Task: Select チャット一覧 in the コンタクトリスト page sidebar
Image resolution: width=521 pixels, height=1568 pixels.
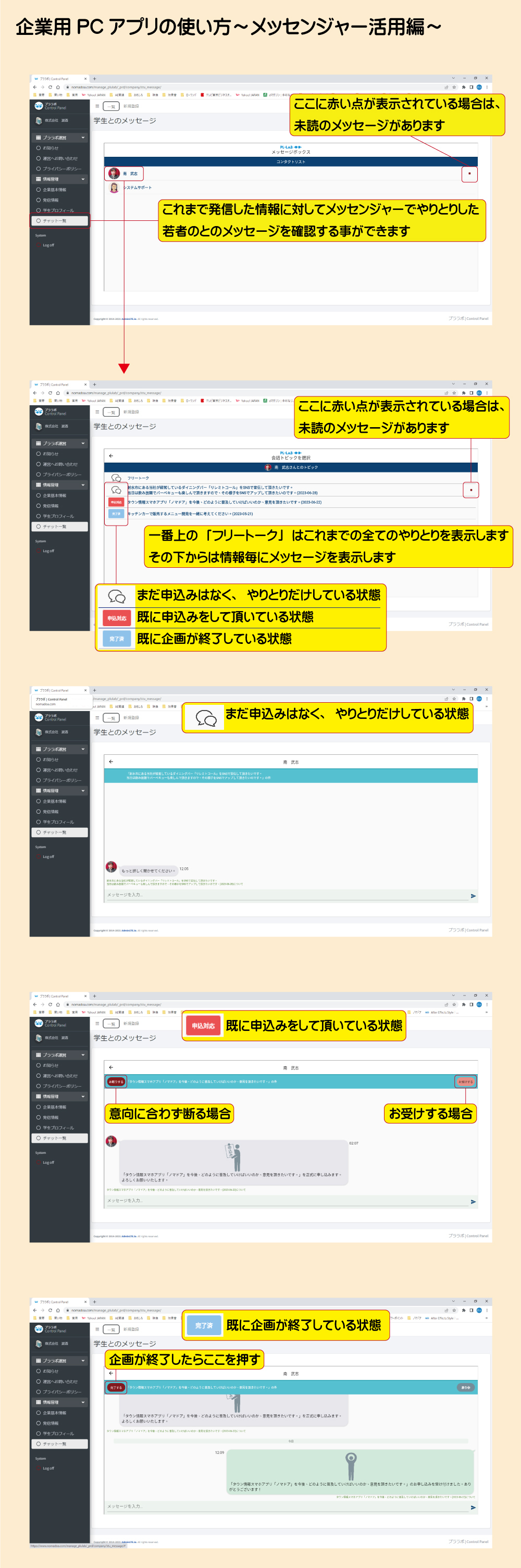Action: tap(54, 220)
